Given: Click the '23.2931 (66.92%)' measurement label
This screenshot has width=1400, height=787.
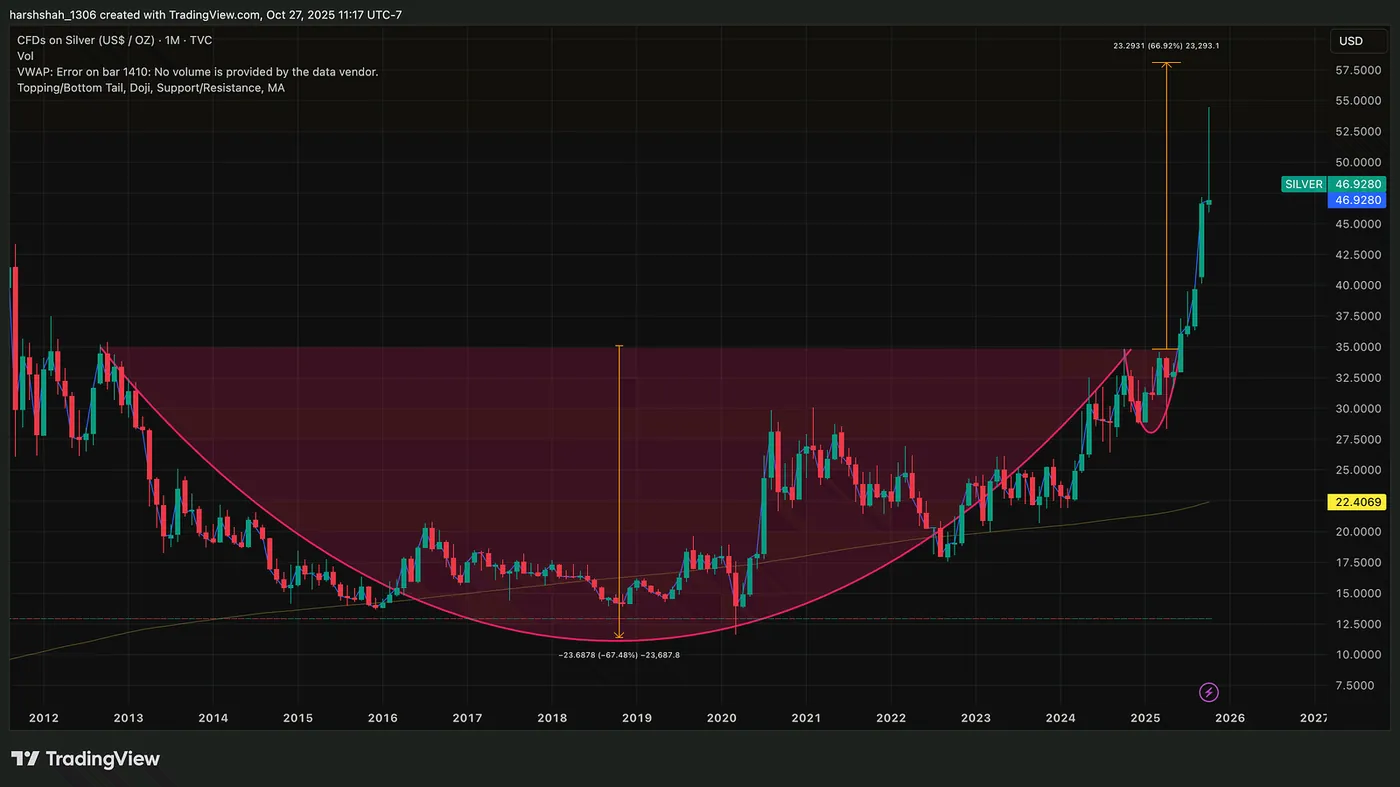Looking at the screenshot, I should click(x=1166, y=46).
